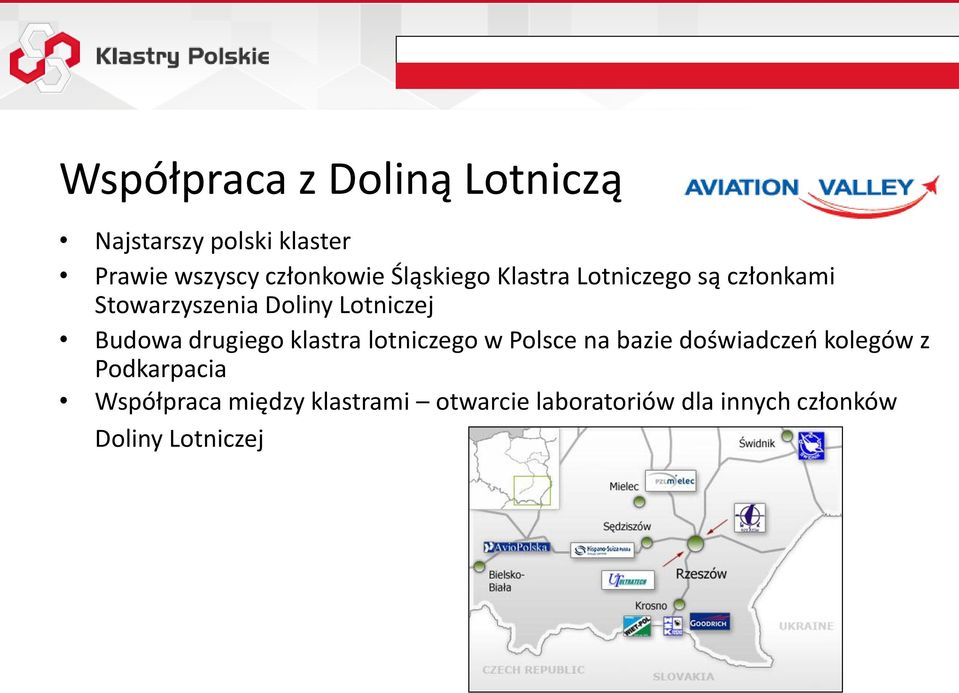Click the 'Mielec' map label
This screenshot has height=693, width=959.
coord(624,486)
